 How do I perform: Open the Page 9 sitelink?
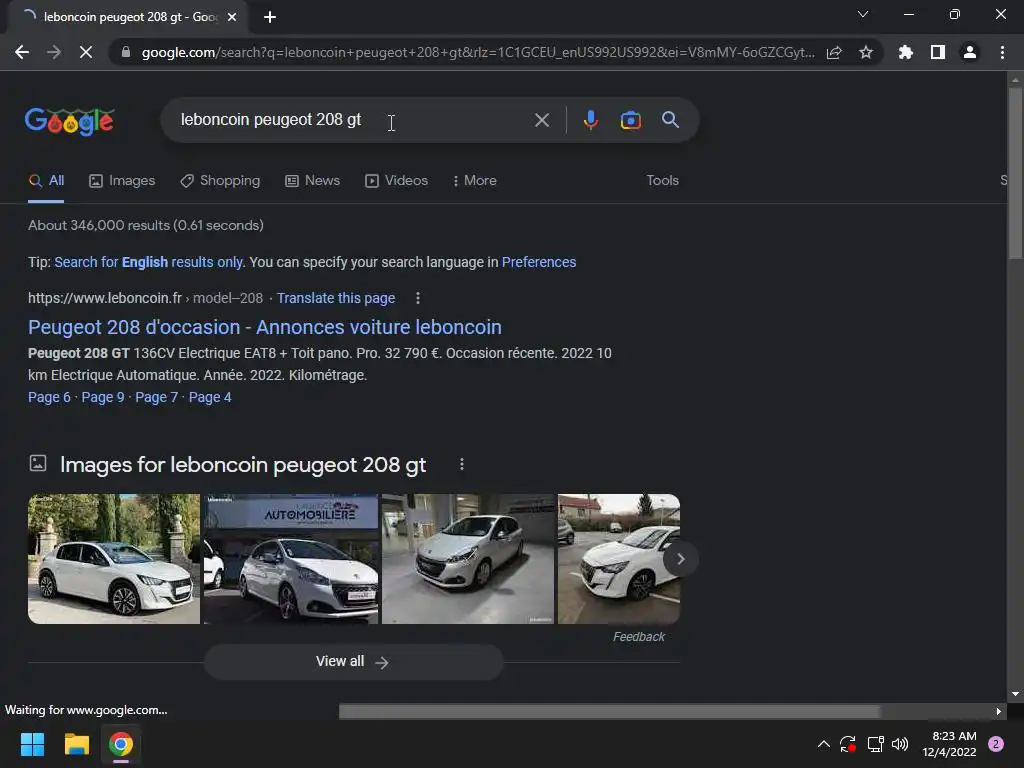coord(103,398)
